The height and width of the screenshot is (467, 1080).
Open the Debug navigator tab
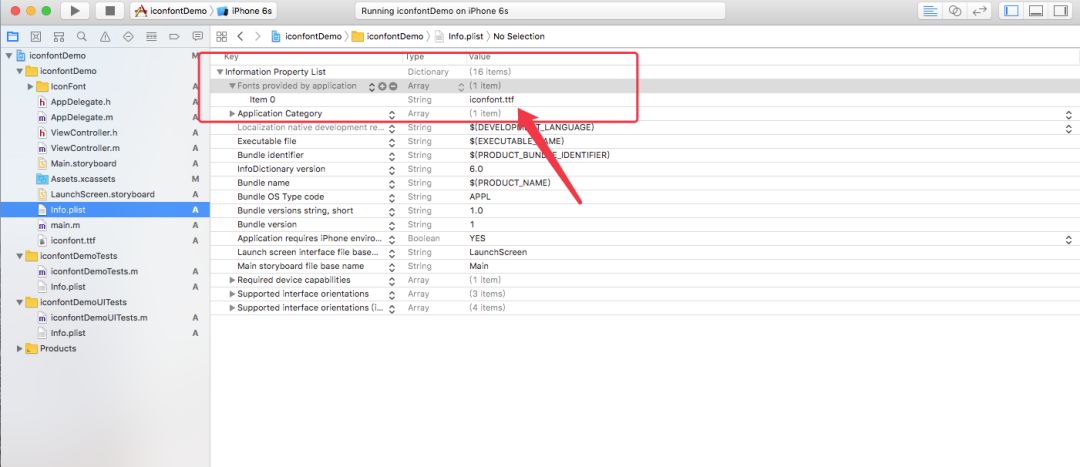(151, 37)
